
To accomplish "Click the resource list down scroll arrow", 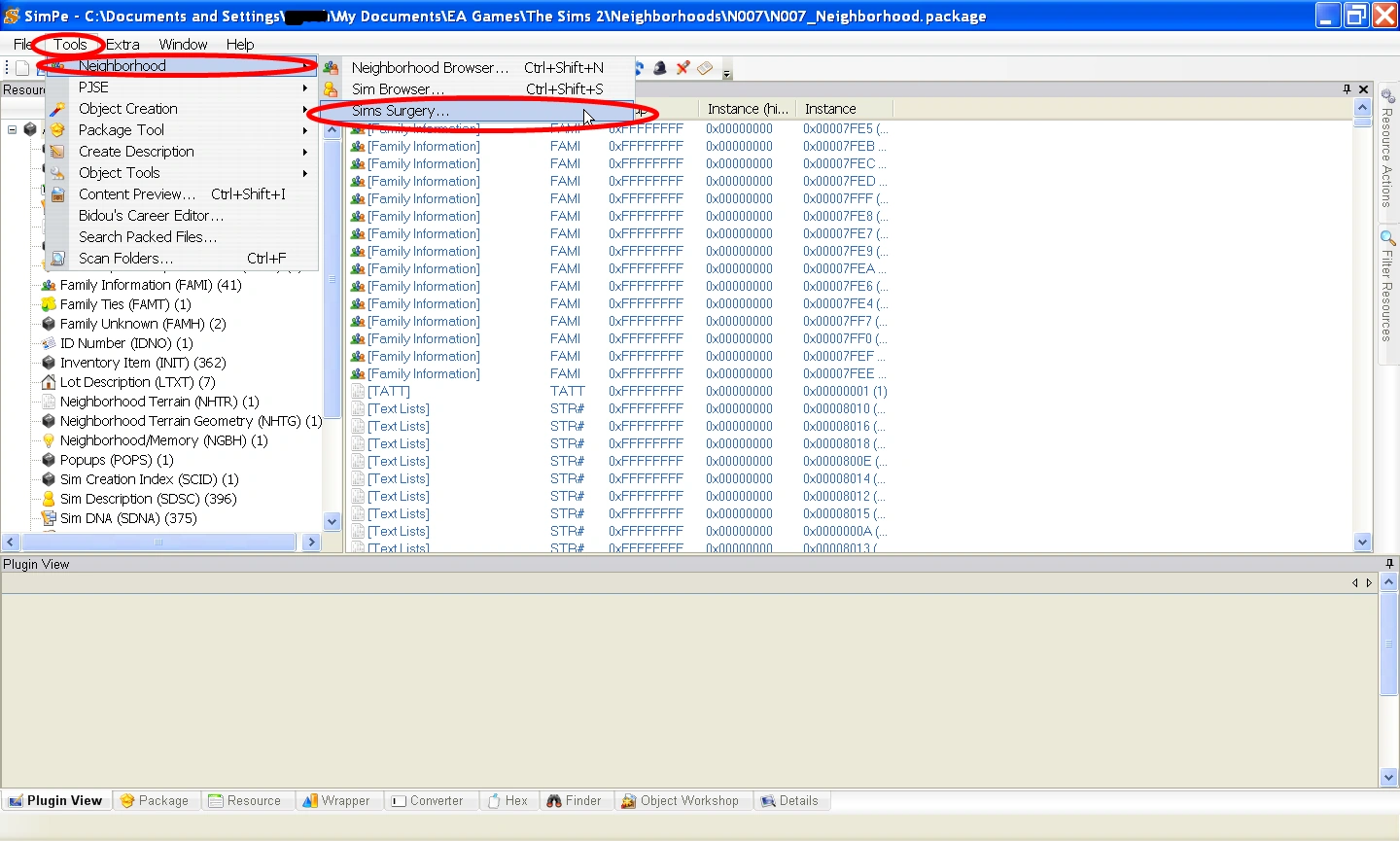I will point(1362,543).
